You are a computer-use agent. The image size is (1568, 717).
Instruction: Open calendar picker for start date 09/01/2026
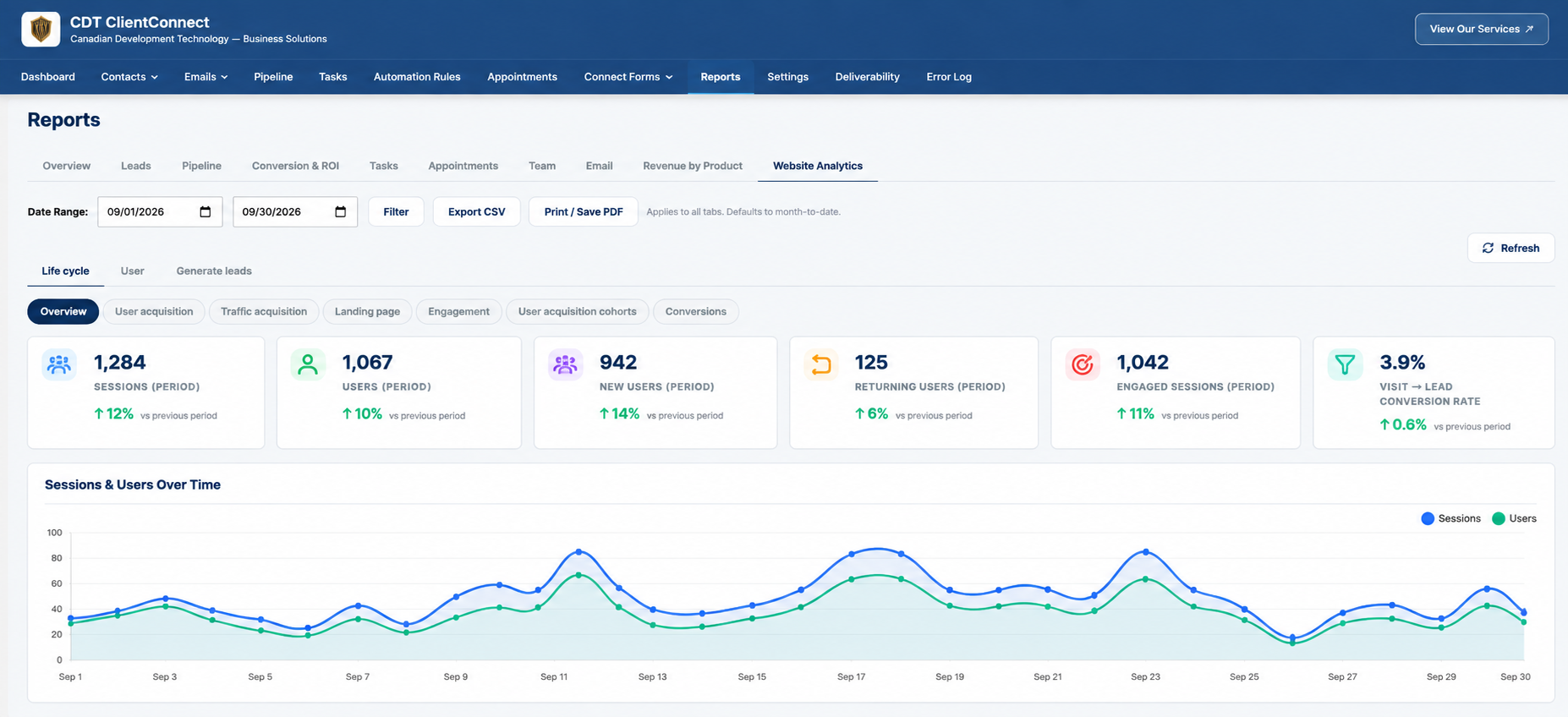coord(206,211)
